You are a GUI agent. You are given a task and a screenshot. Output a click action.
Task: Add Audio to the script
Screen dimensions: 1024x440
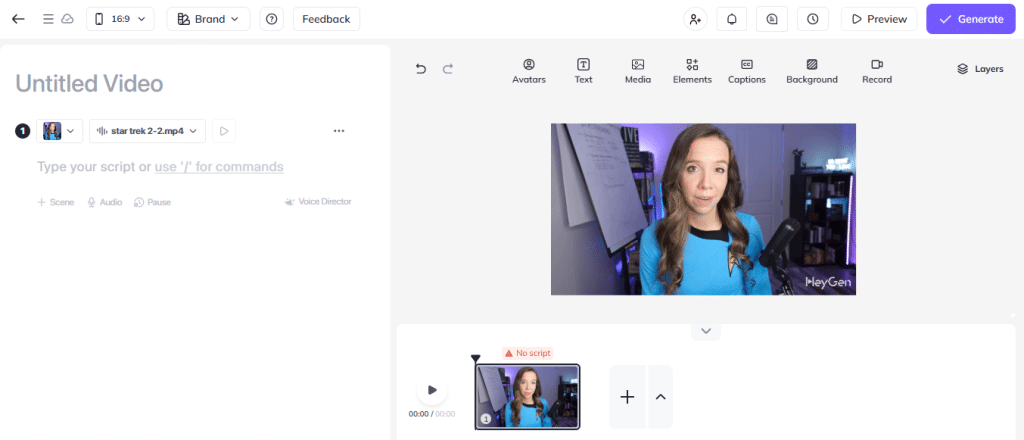[x=104, y=202]
